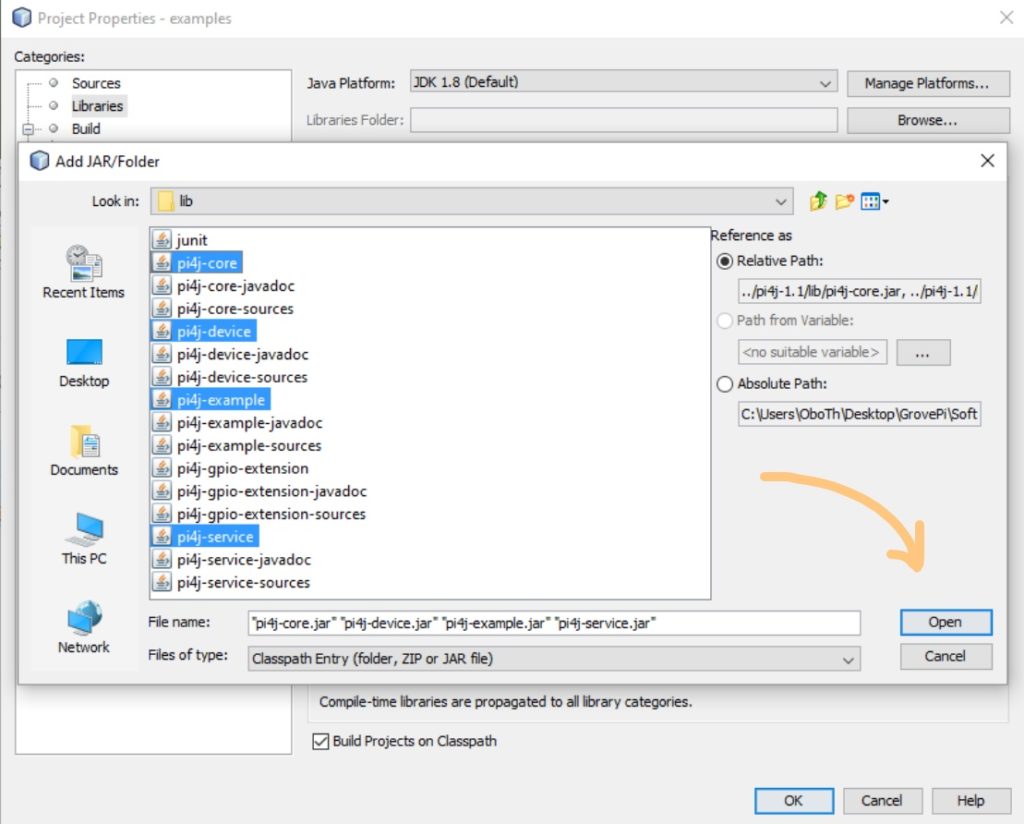The image size is (1024, 824).
Task: Select pi4j-device-sources file name
Action: point(242,377)
